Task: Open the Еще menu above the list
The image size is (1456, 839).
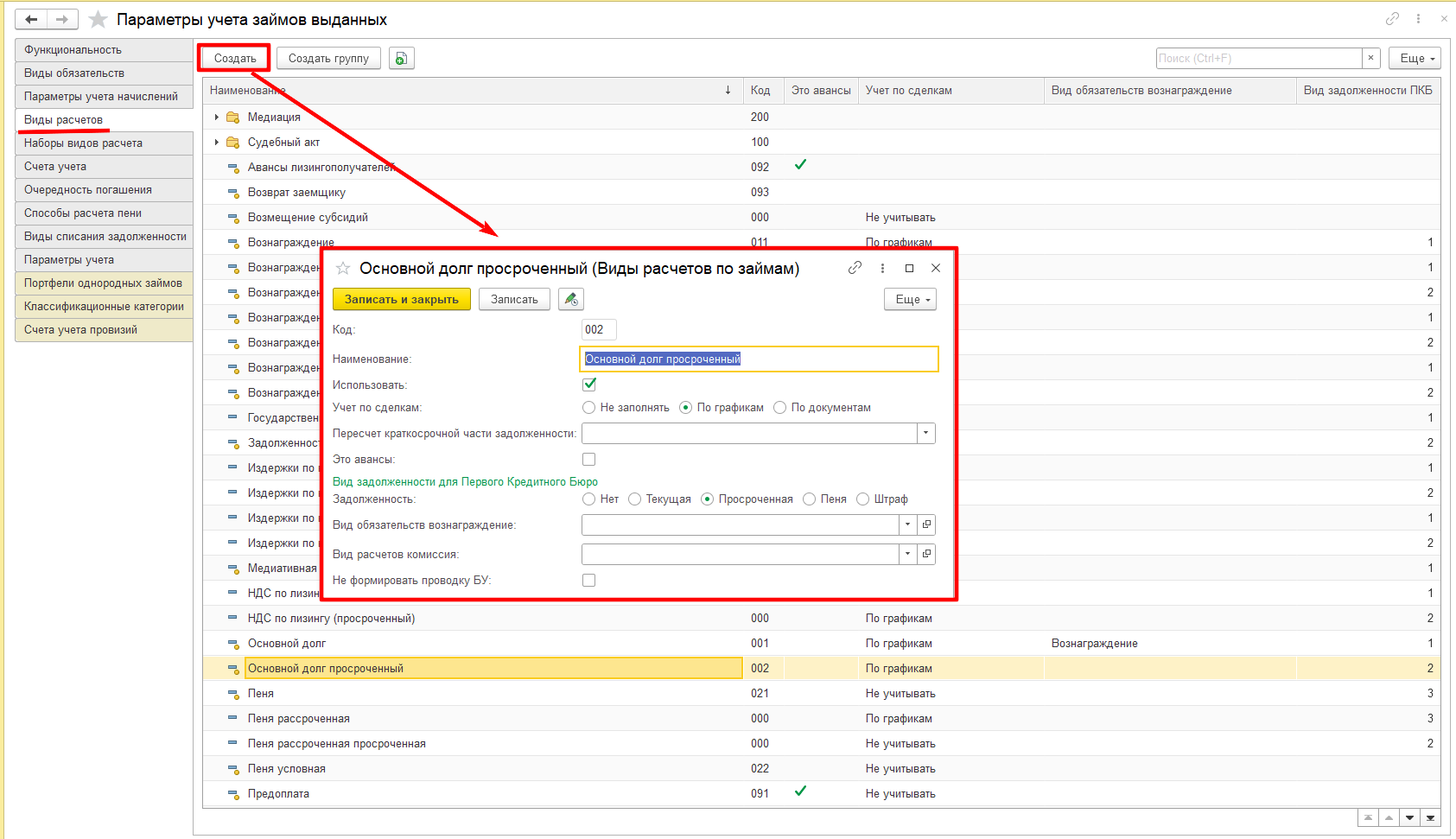Action: (x=1415, y=59)
